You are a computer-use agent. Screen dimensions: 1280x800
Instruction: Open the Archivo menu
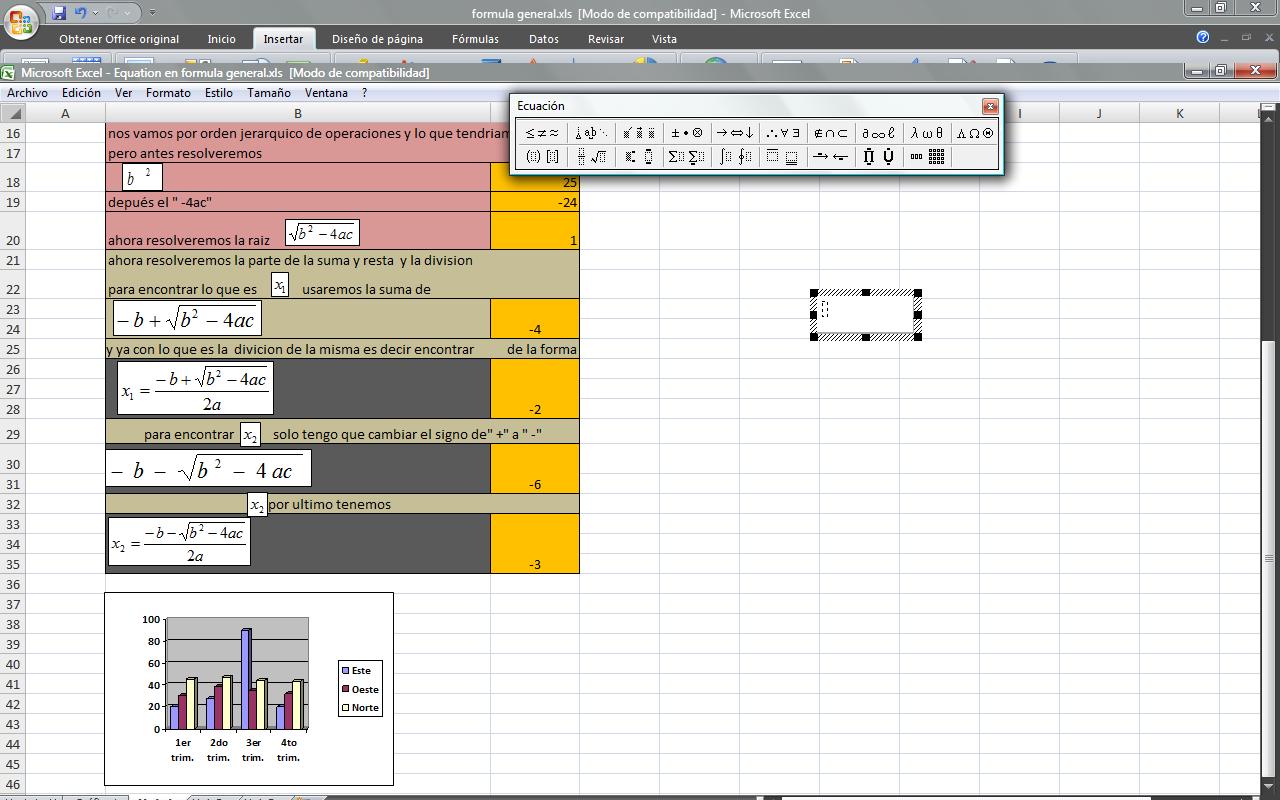point(27,93)
